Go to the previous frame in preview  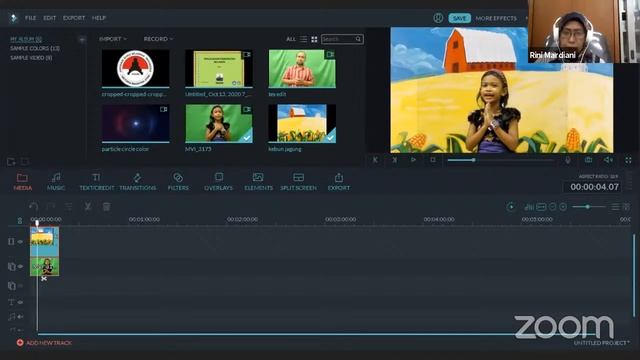point(375,160)
